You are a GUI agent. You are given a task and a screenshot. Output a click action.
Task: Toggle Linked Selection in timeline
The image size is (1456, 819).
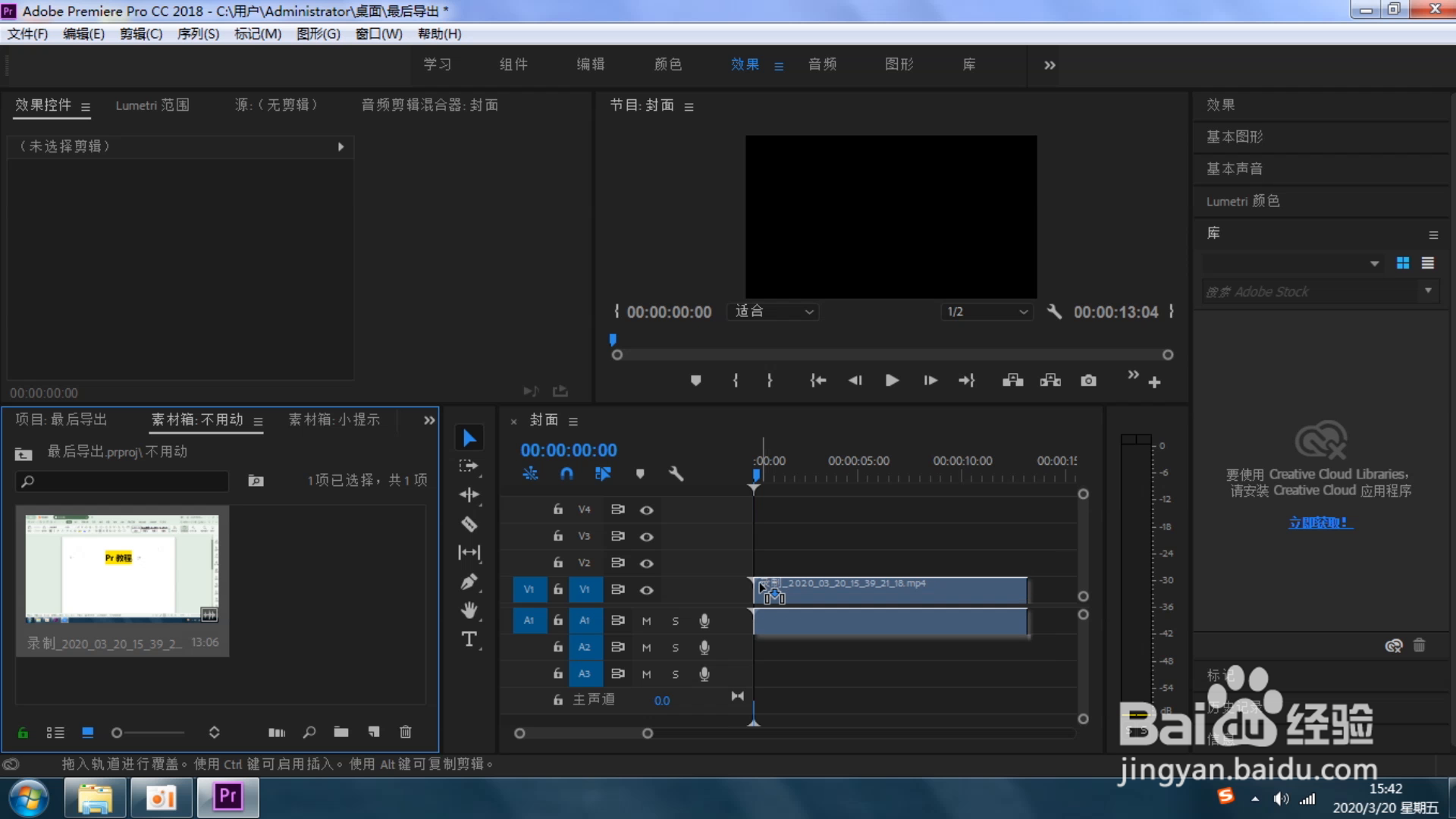point(603,474)
